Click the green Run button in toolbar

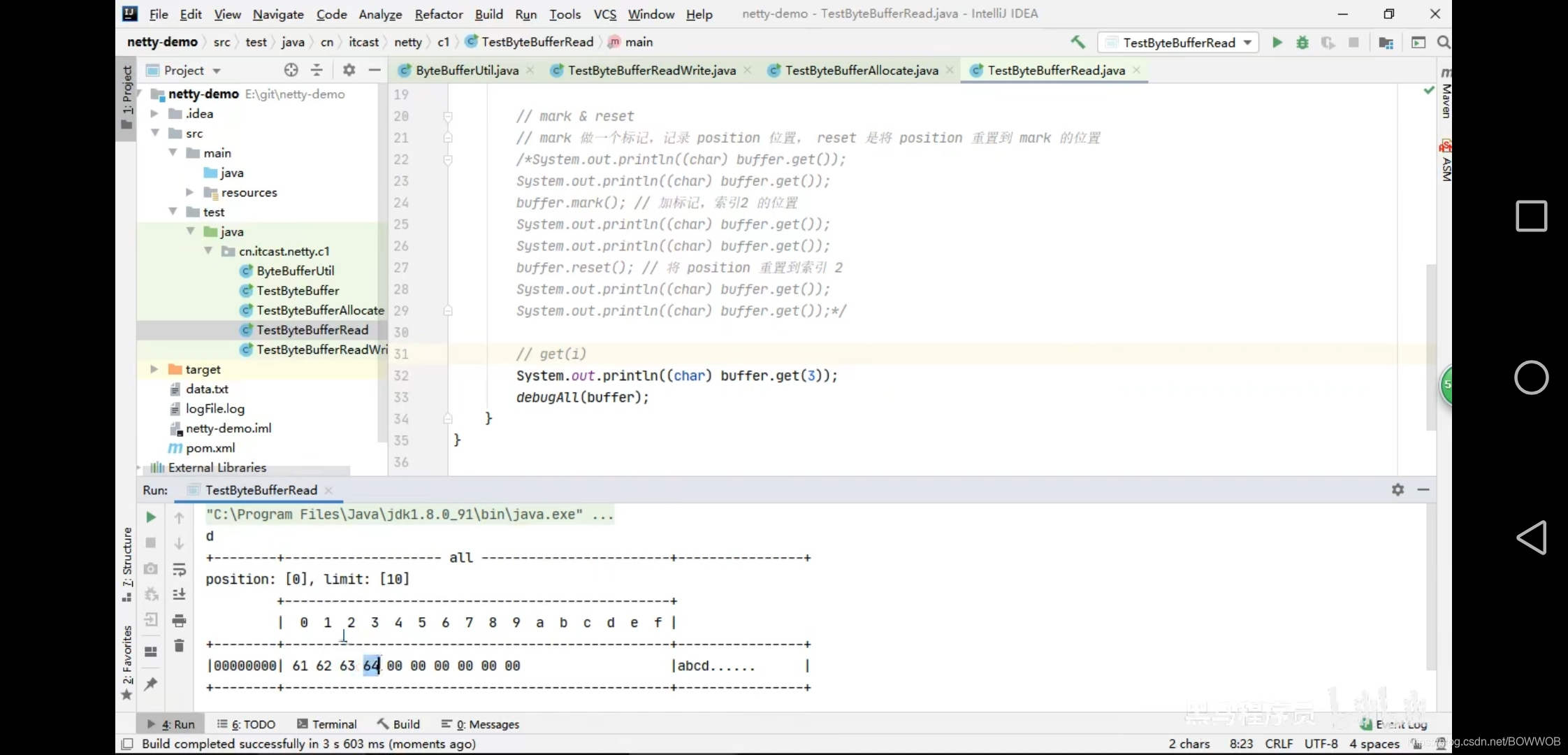(x=1277, y=43)
